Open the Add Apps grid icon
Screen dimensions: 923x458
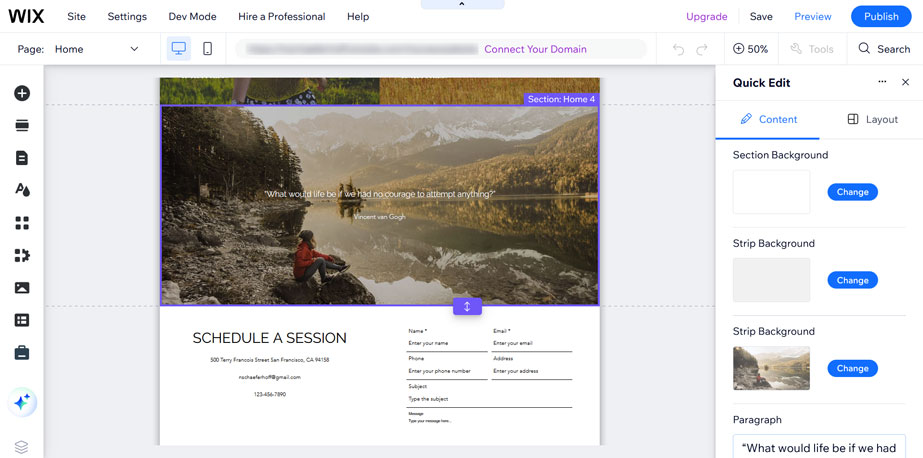(22, 223)
